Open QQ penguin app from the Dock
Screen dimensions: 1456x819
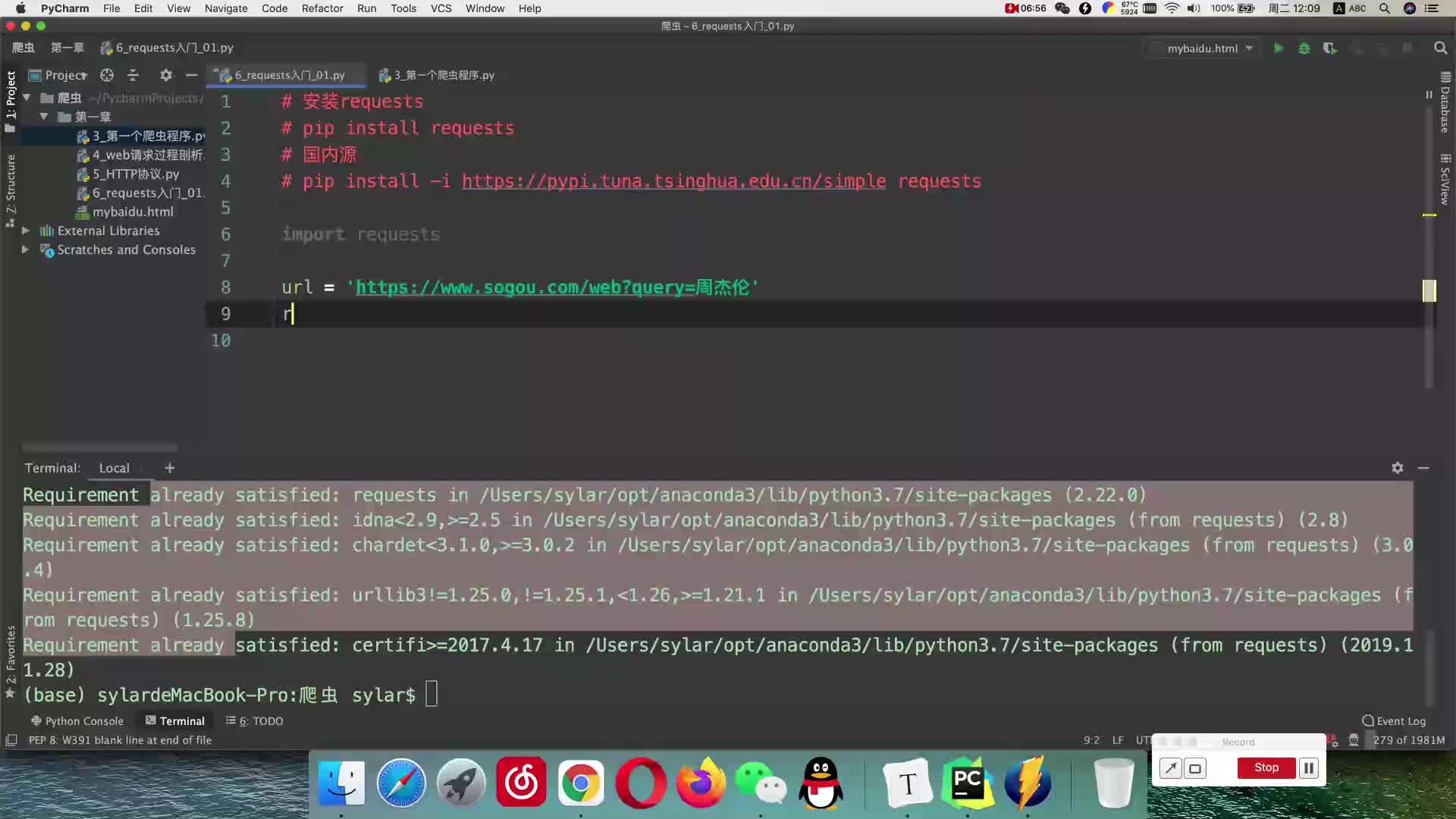click(x=821, y=783)
